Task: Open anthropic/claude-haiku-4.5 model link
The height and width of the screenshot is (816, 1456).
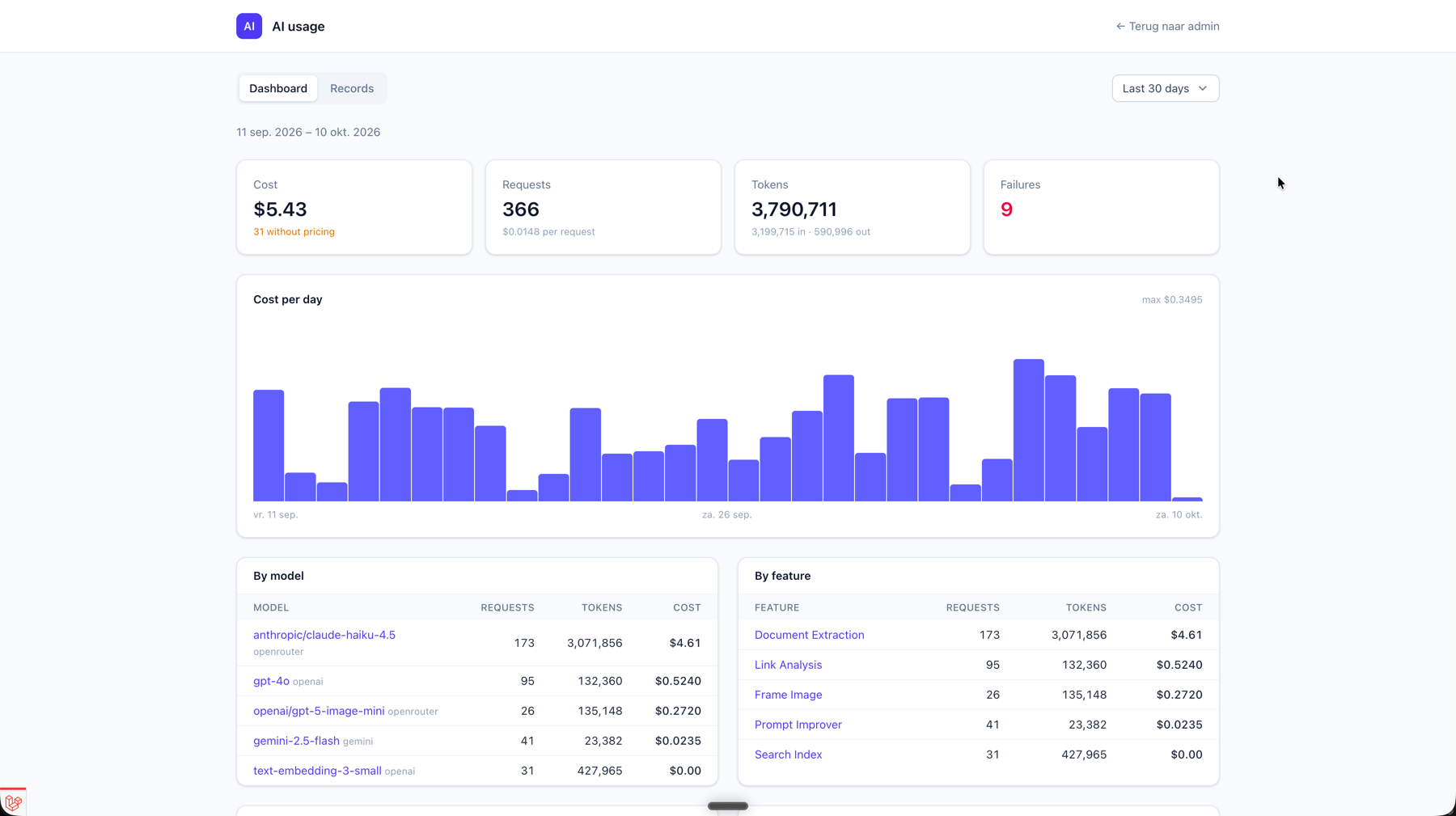Action: click(324, 635)
